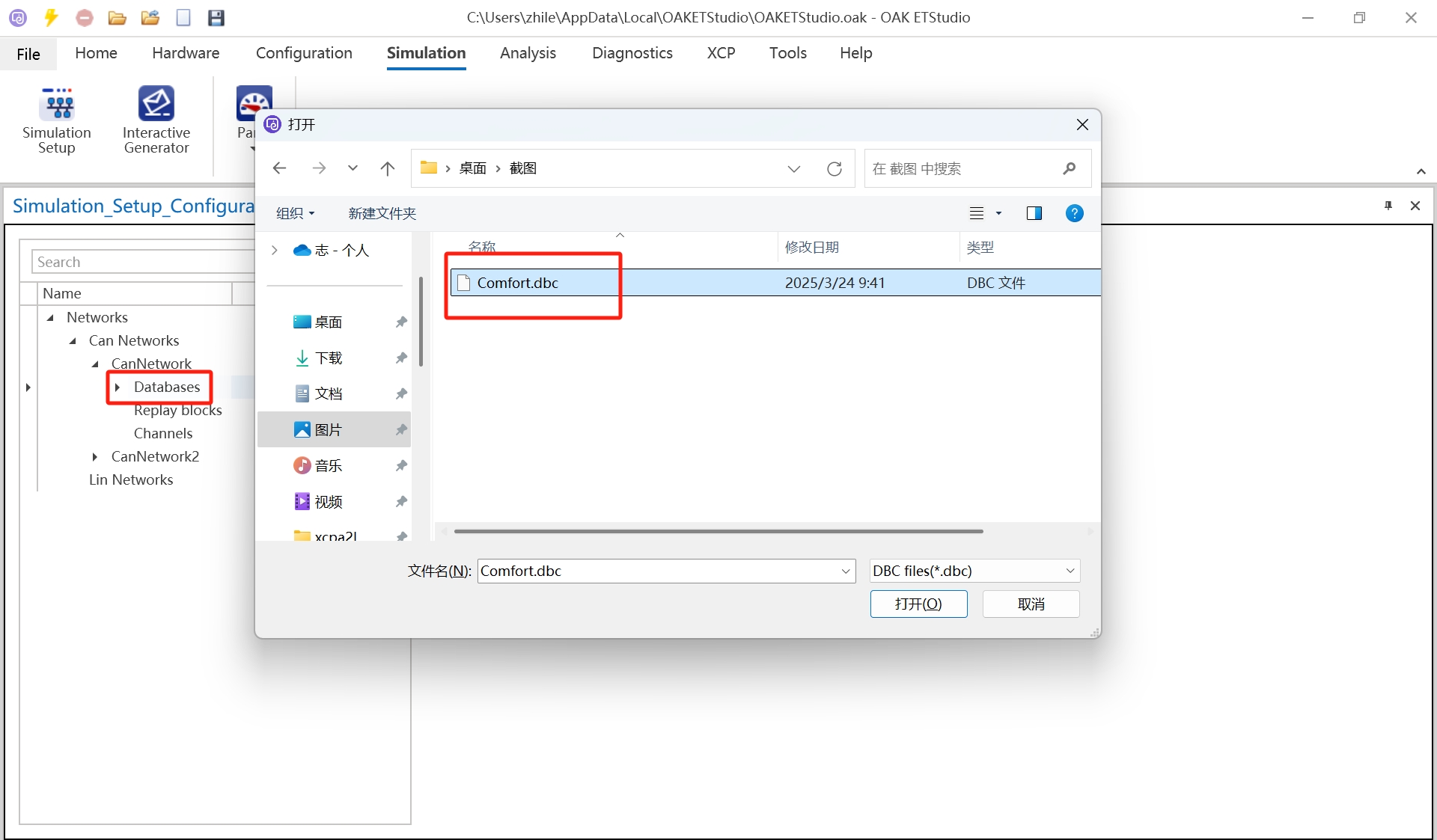Go up one folder level arrow

pos(387,168)
